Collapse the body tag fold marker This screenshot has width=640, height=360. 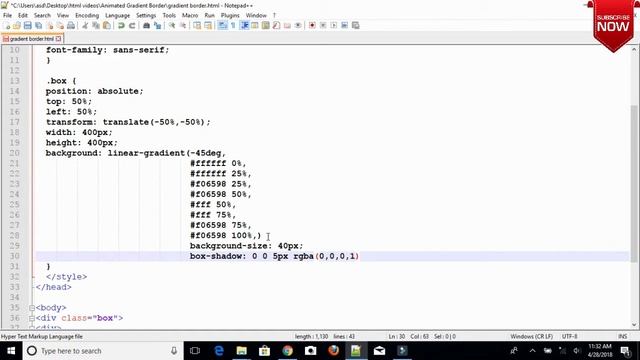[32, 308]
